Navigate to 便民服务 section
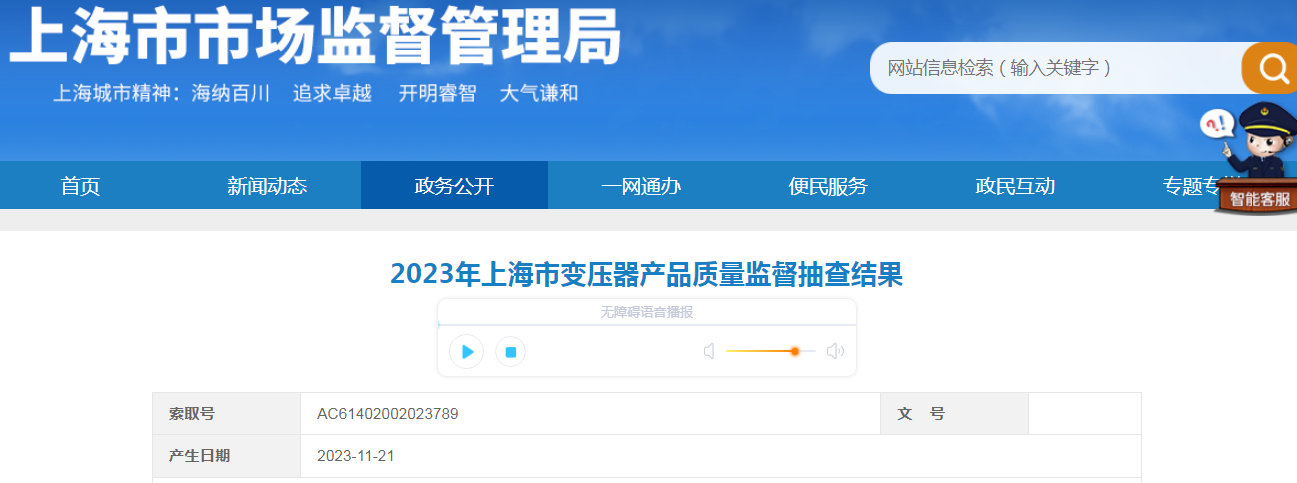The width and height of the screenshot is (1297, 483). coord(828,186)
